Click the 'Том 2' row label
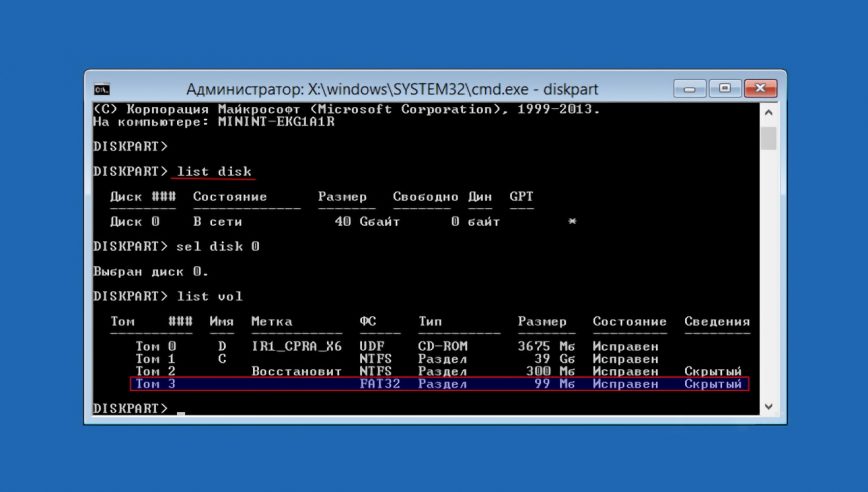 tap(156, 371)
